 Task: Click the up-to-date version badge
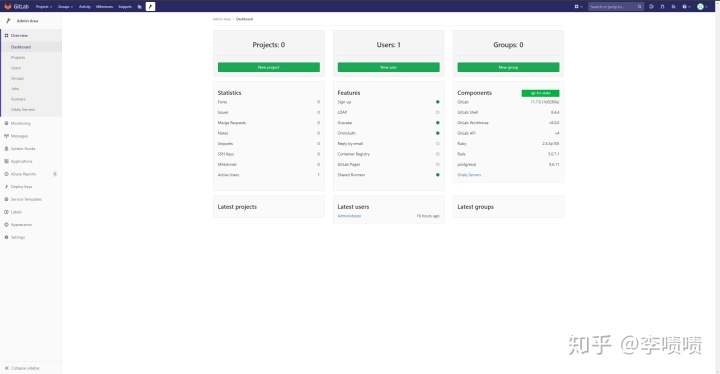click(540, 93)
